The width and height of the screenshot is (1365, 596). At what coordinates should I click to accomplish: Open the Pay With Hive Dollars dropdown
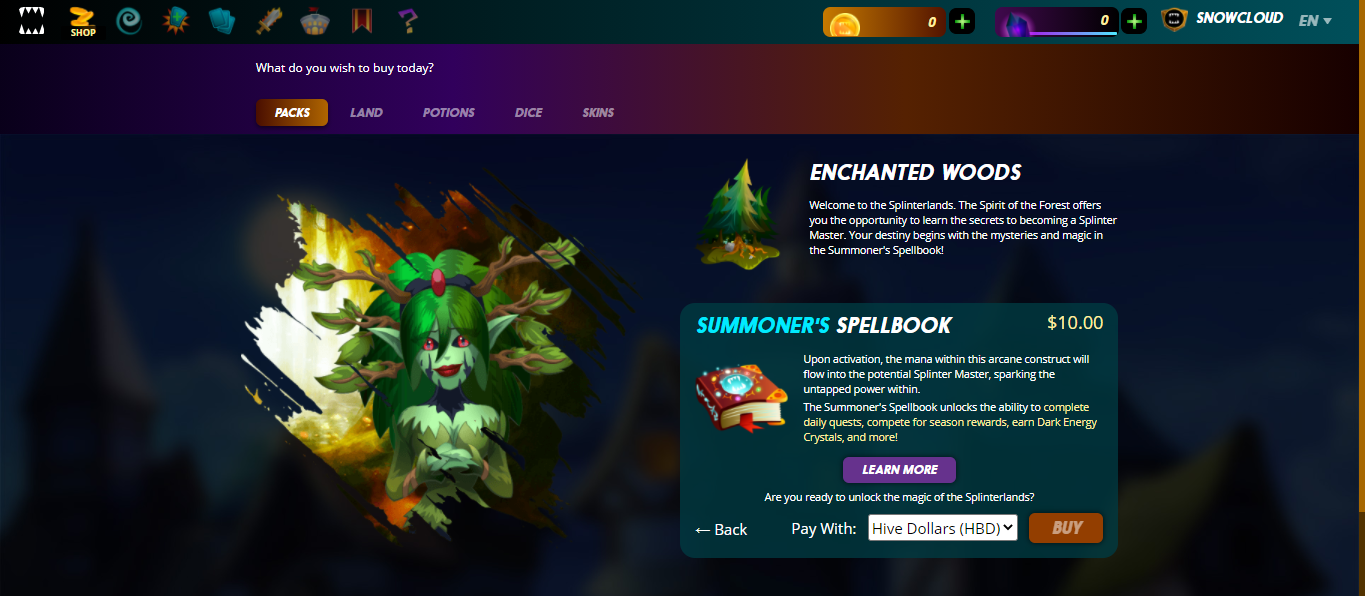click(x=943, y=528)
